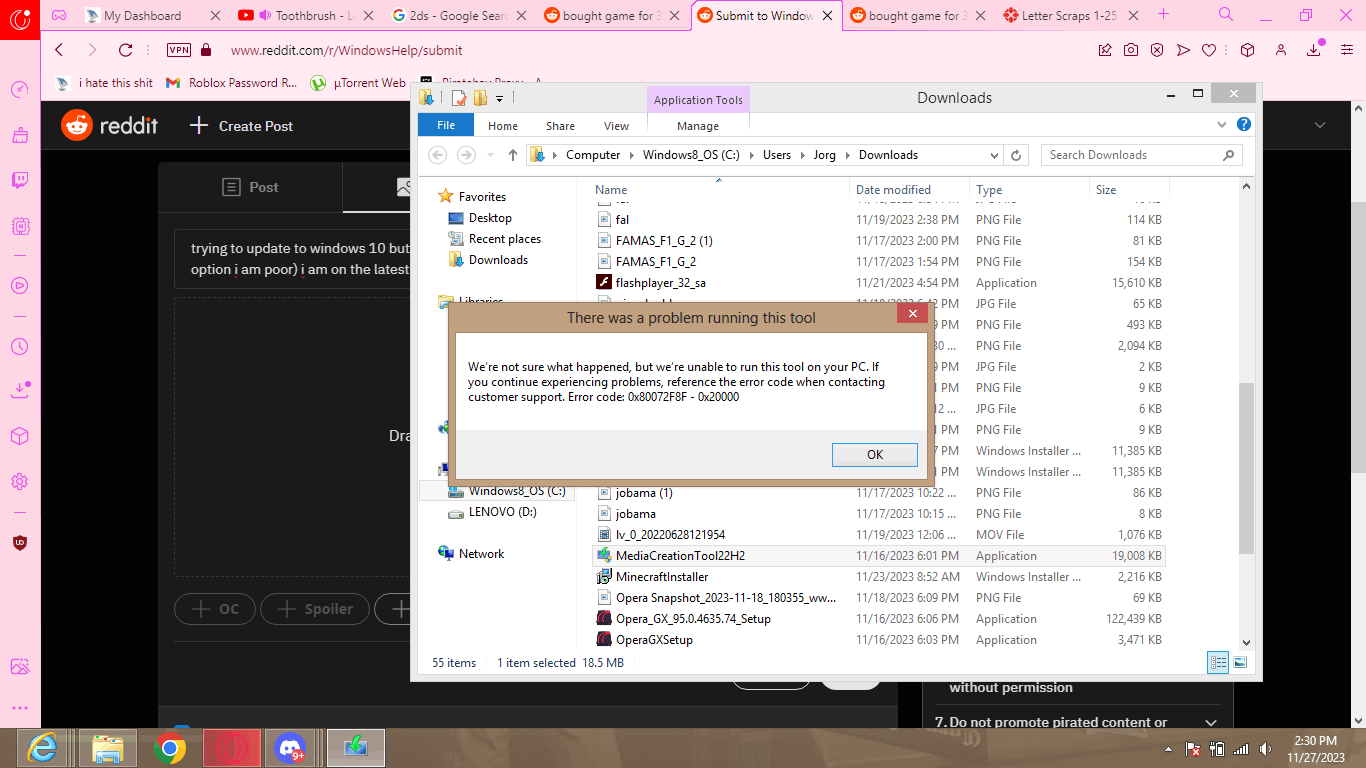The width and height of the screenshot is (1366, 768).
Task: Open the View ribbon tab
Action: click(x=616, y=126)
